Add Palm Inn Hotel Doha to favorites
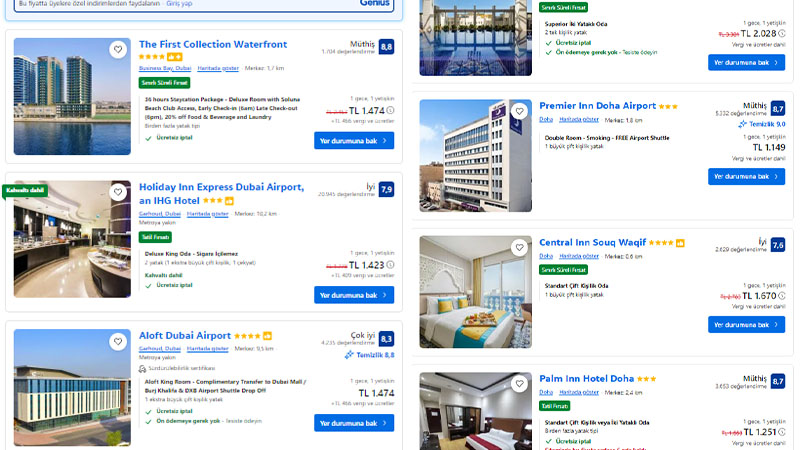The image size is (800, 450). coord(521,384)
